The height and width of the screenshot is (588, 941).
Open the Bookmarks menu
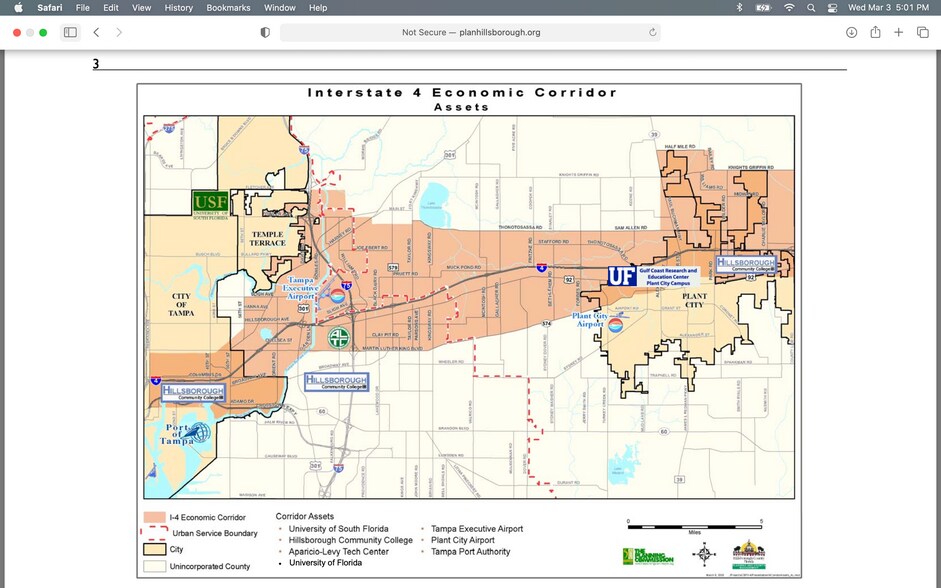[x=228, y=7]
